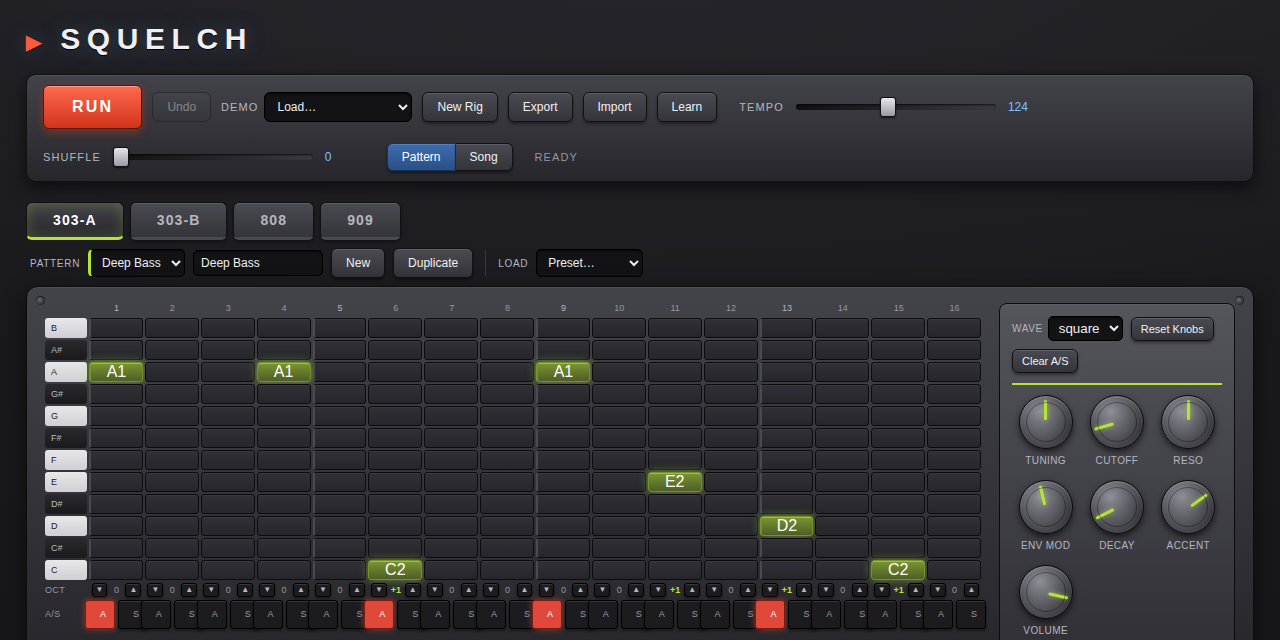Select the ENV MOD knob
Screen dimensions: 1280x640
1045,507
